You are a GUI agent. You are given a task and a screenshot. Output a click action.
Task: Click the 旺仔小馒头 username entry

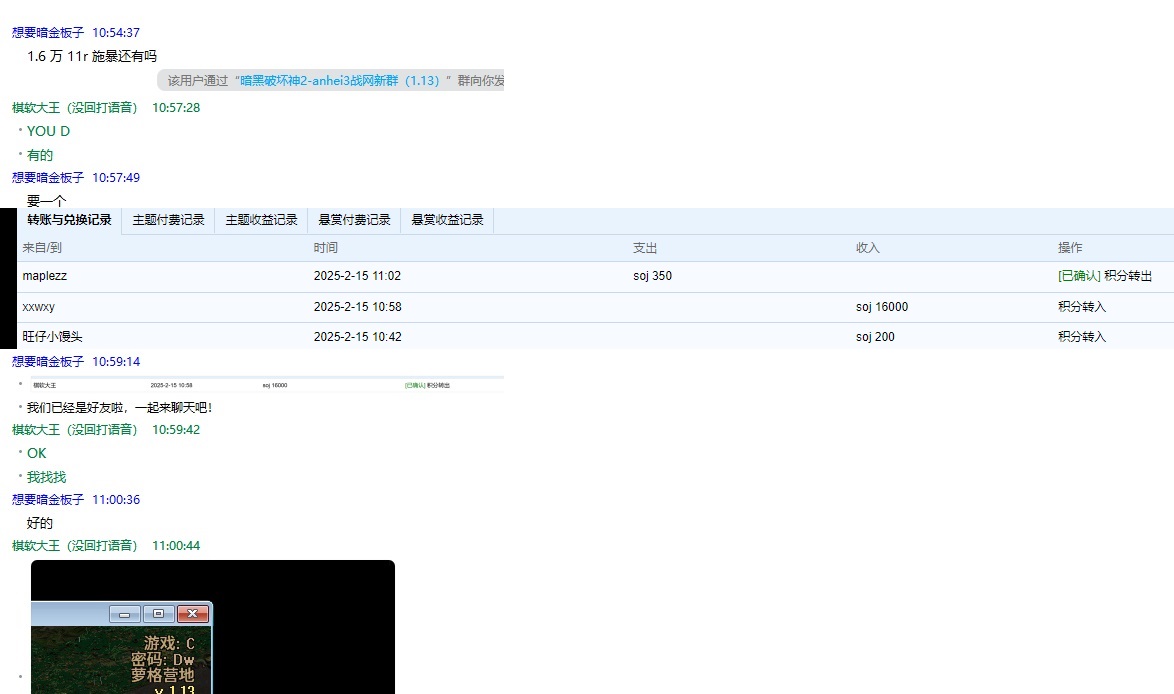pos(52,337)
